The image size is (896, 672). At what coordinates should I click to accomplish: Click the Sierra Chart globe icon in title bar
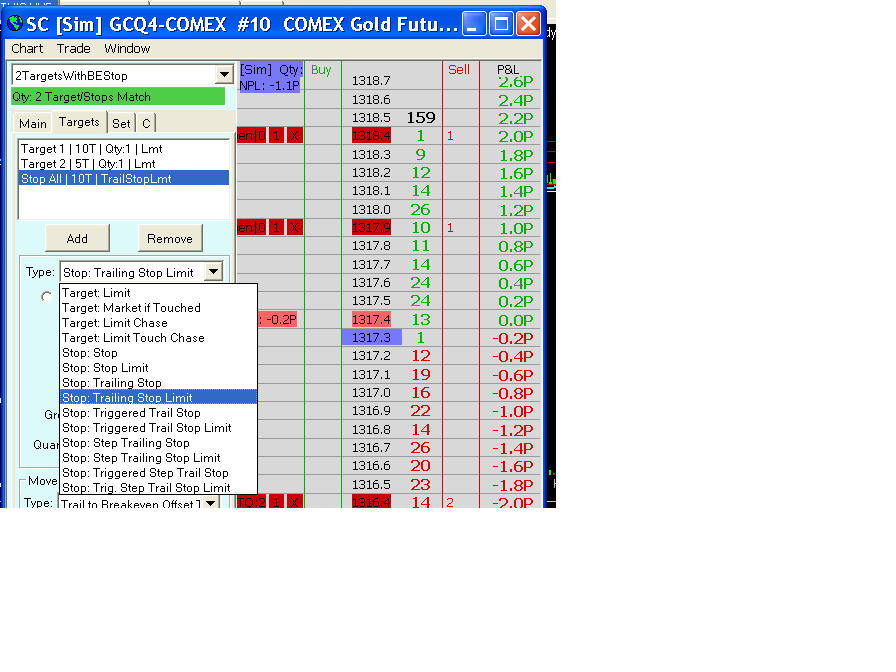[15, 23]
